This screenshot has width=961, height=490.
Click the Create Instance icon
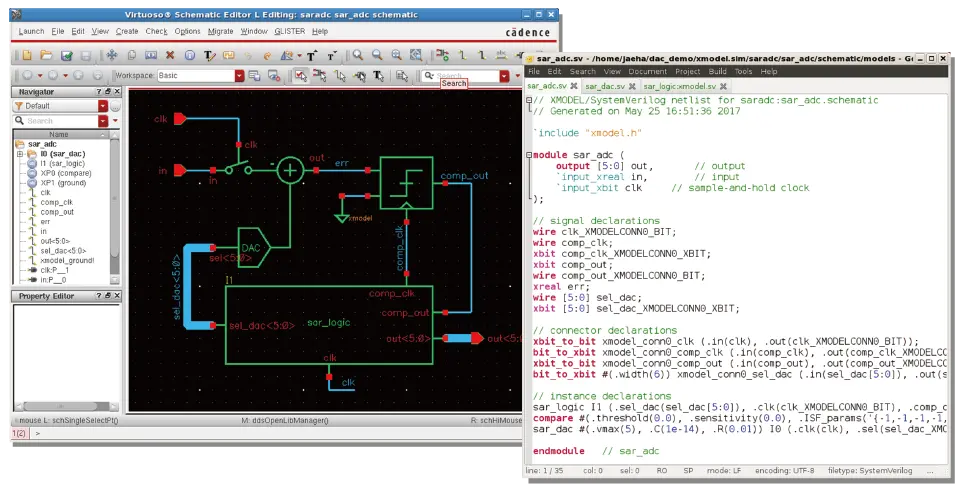(x=443, y=55)
